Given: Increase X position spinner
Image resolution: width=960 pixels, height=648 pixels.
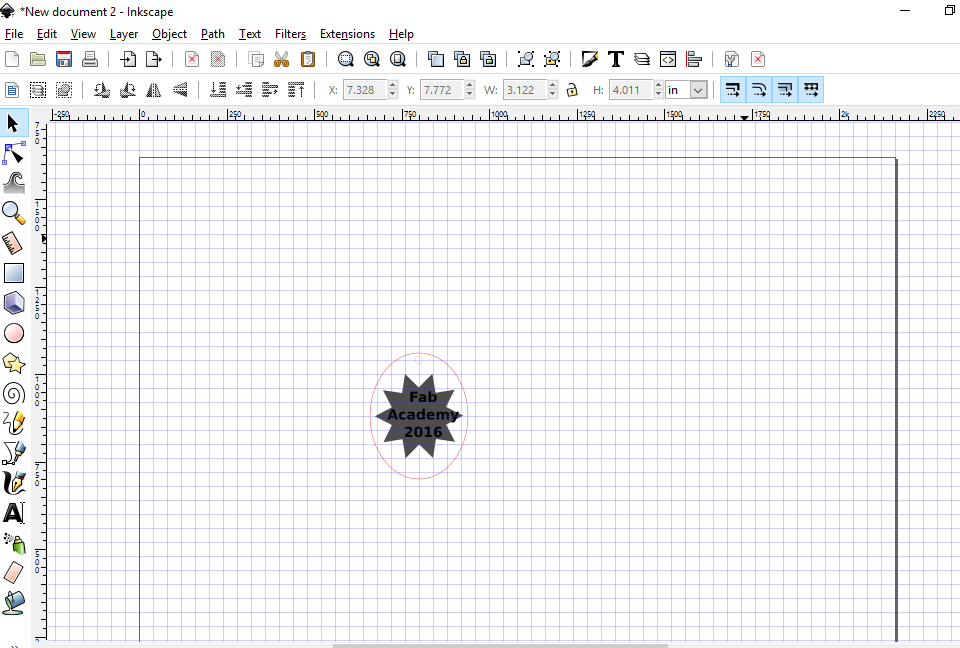Looking at the screenshot, I should (x=393, y=85).
